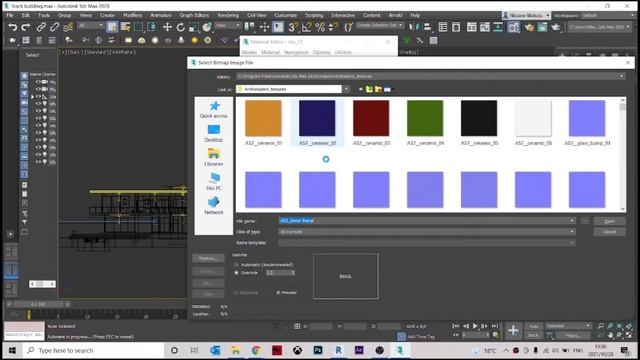Expand the File name dropdown arrow
Viewport: 640px width, 360px height.
572,221
